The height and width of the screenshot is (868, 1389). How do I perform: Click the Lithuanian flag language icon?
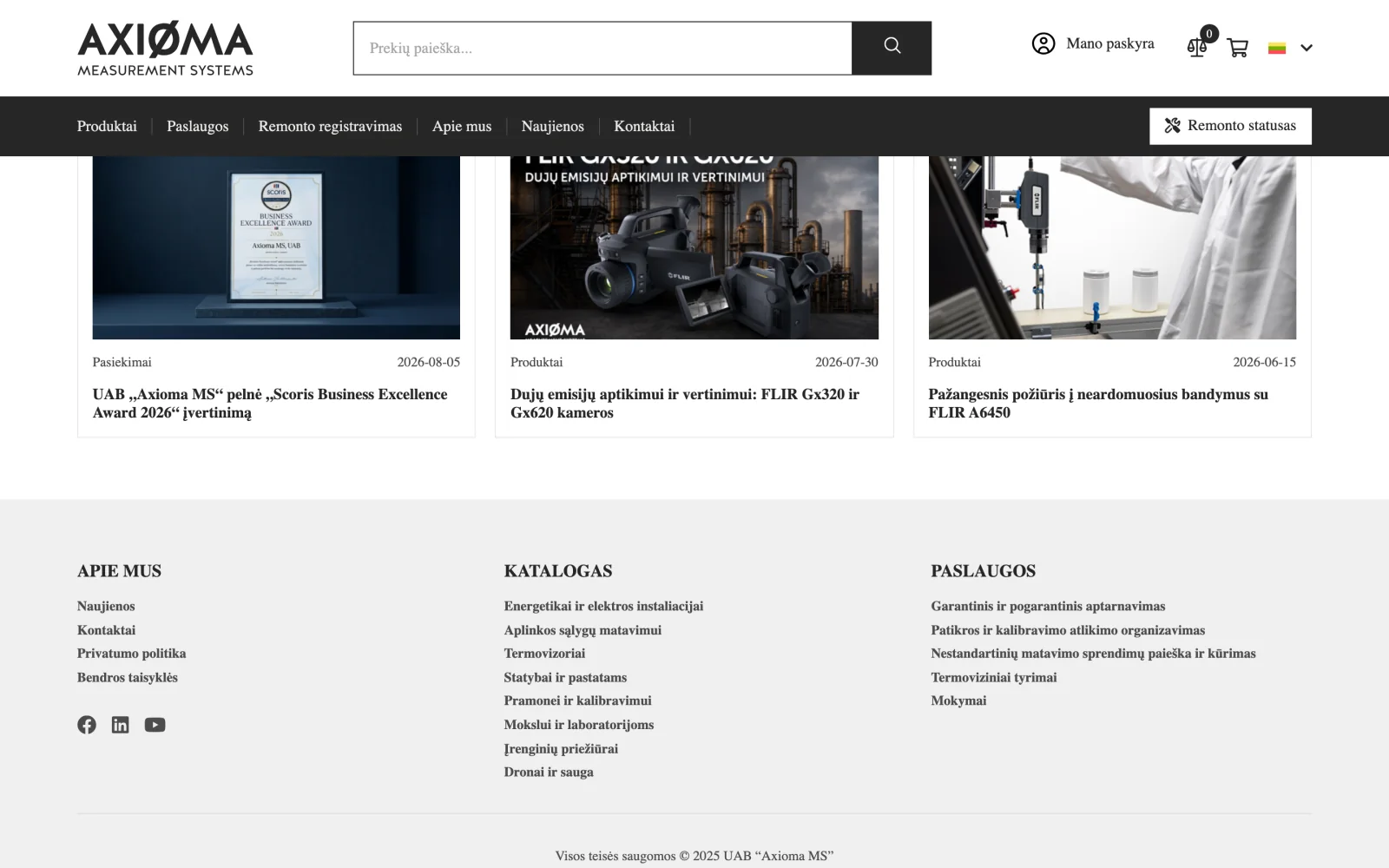coord(1276,48)
